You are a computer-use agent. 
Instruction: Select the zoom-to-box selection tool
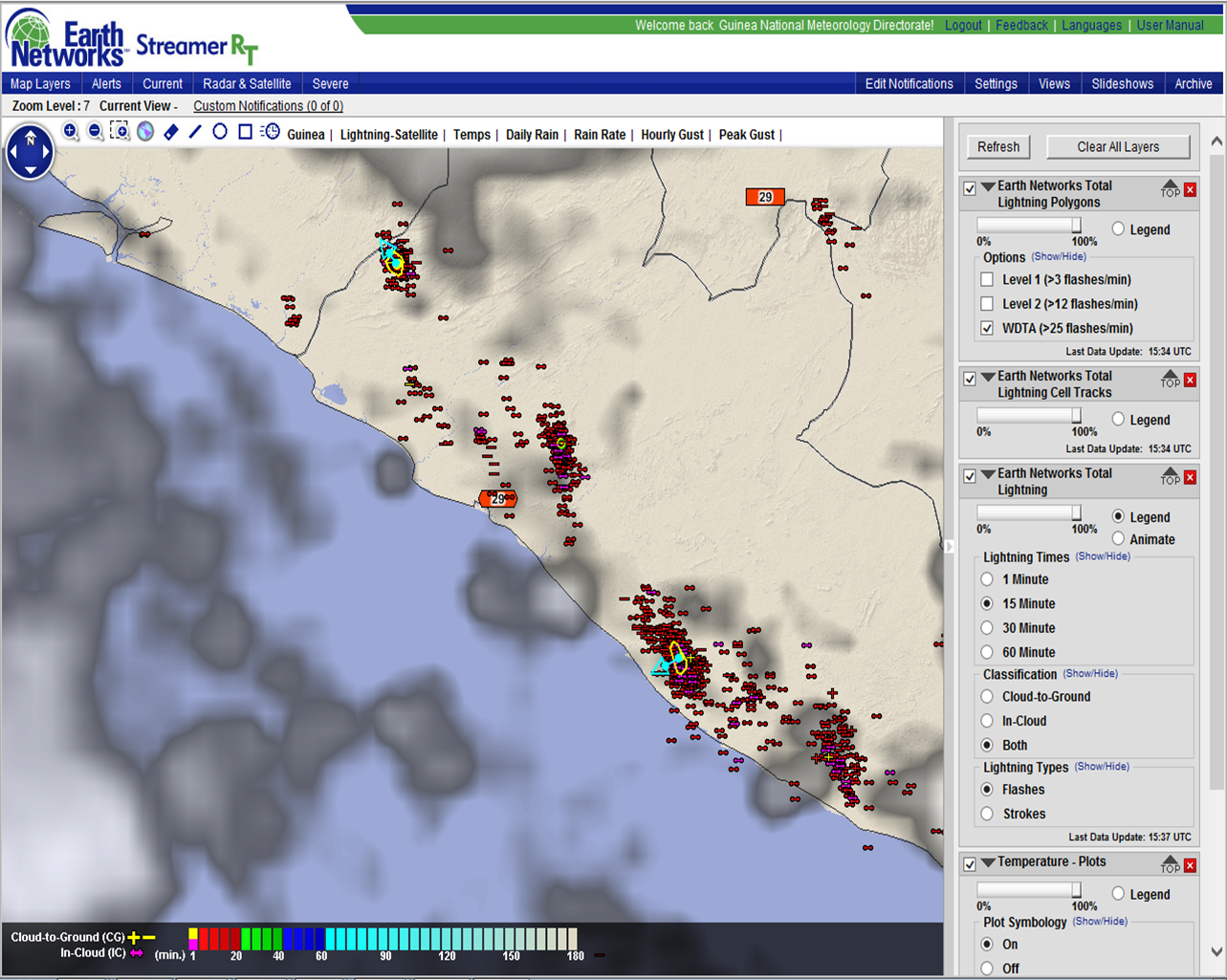coord(120,131)
